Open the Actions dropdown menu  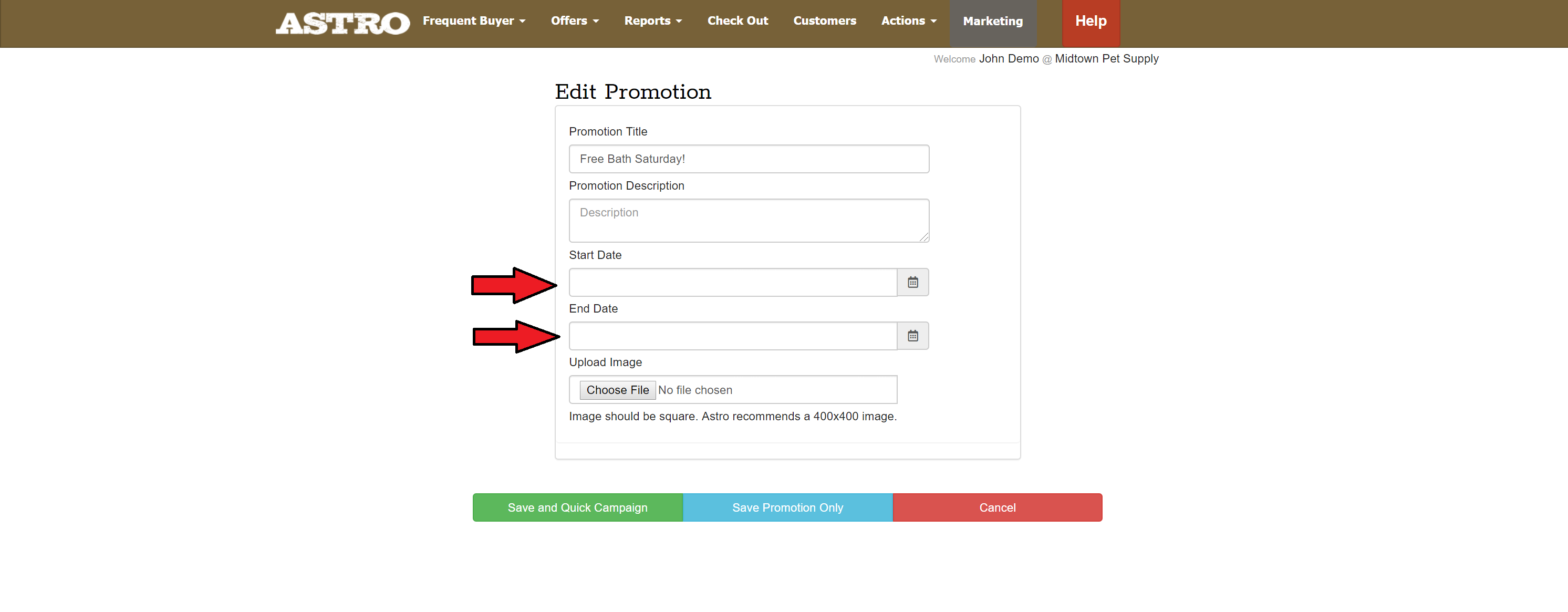908,20
